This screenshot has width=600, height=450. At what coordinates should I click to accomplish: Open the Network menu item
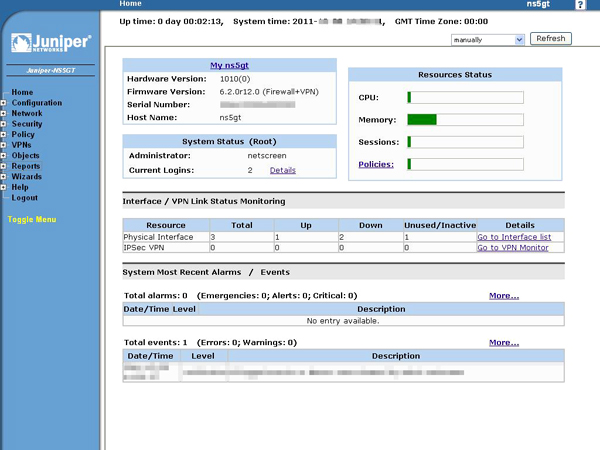pos(27,113)
